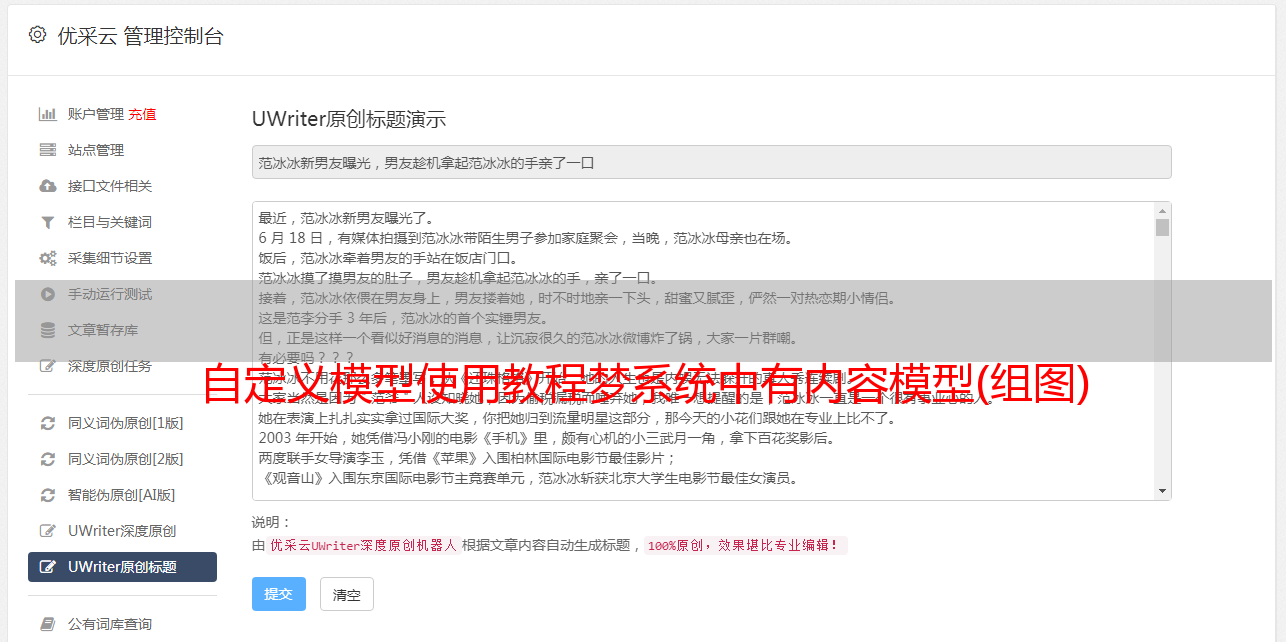
Task: Click the server icon for 站点管理
Action: point(47,150)
